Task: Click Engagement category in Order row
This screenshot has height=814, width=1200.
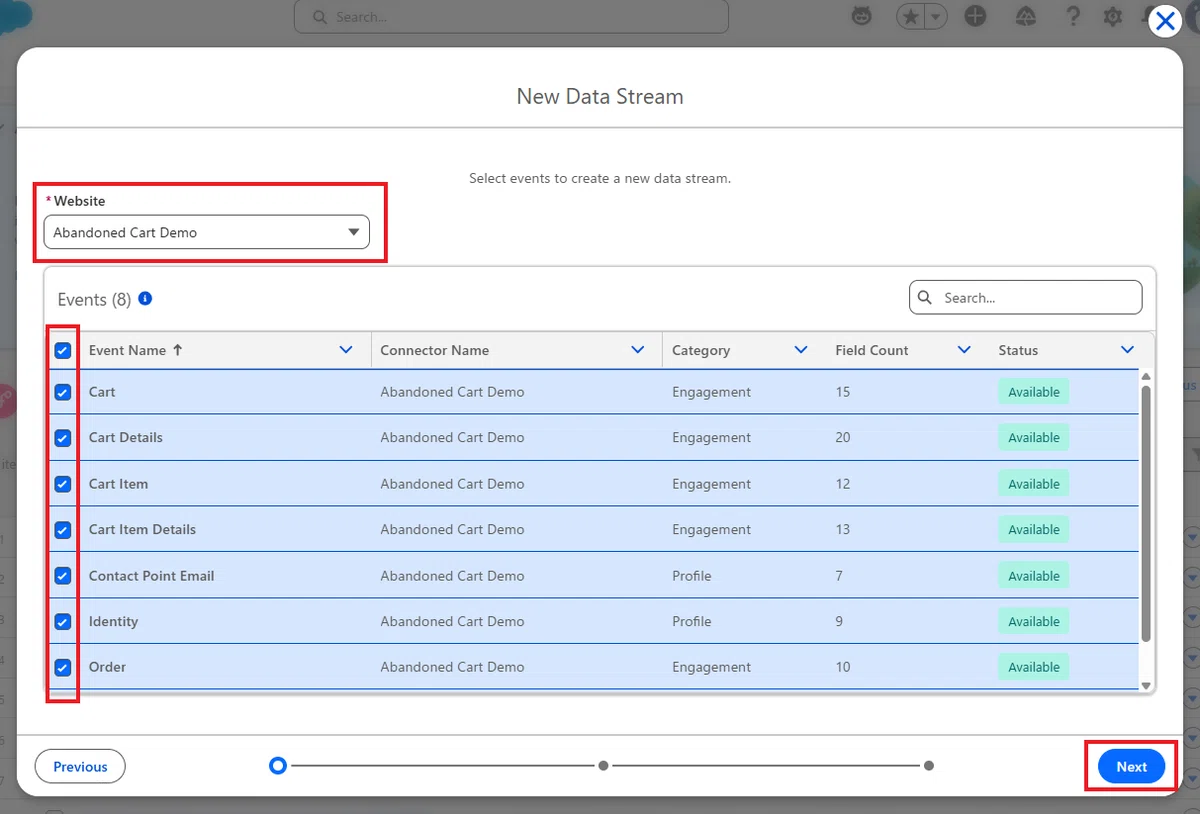Action: click(x=711, y=667)
